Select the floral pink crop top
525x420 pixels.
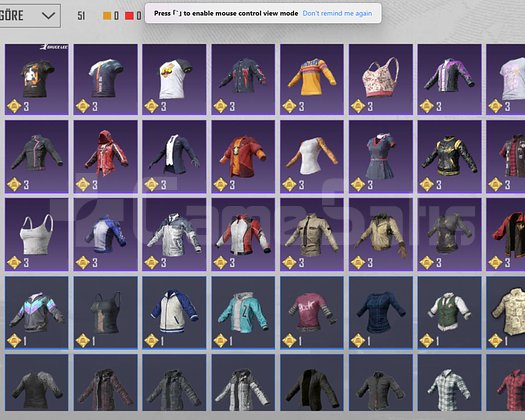(x=381, y=79)
